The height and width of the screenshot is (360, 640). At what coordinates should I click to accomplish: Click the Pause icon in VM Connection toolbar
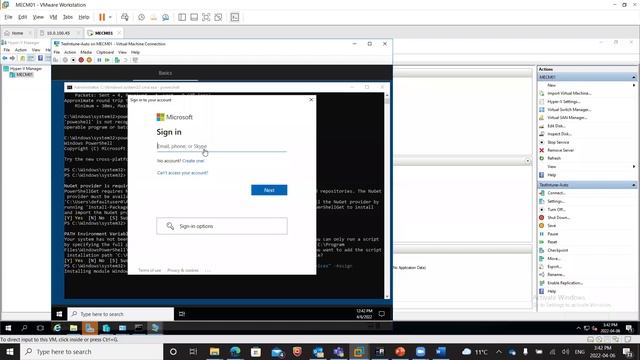point(99,60)
